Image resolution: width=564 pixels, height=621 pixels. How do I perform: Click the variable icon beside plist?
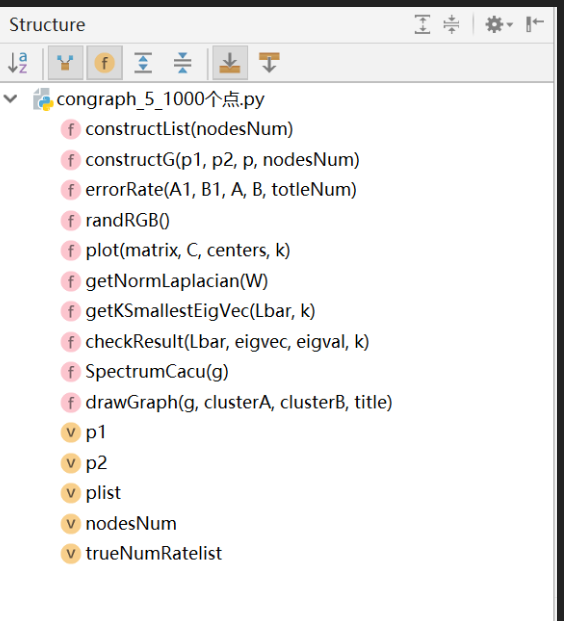click(71, 493)
